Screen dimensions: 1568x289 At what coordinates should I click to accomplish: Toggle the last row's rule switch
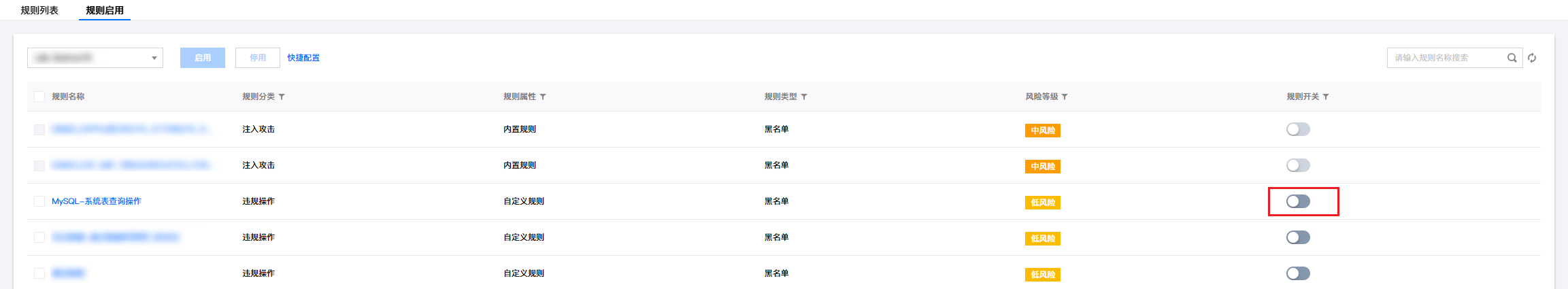1298,273
